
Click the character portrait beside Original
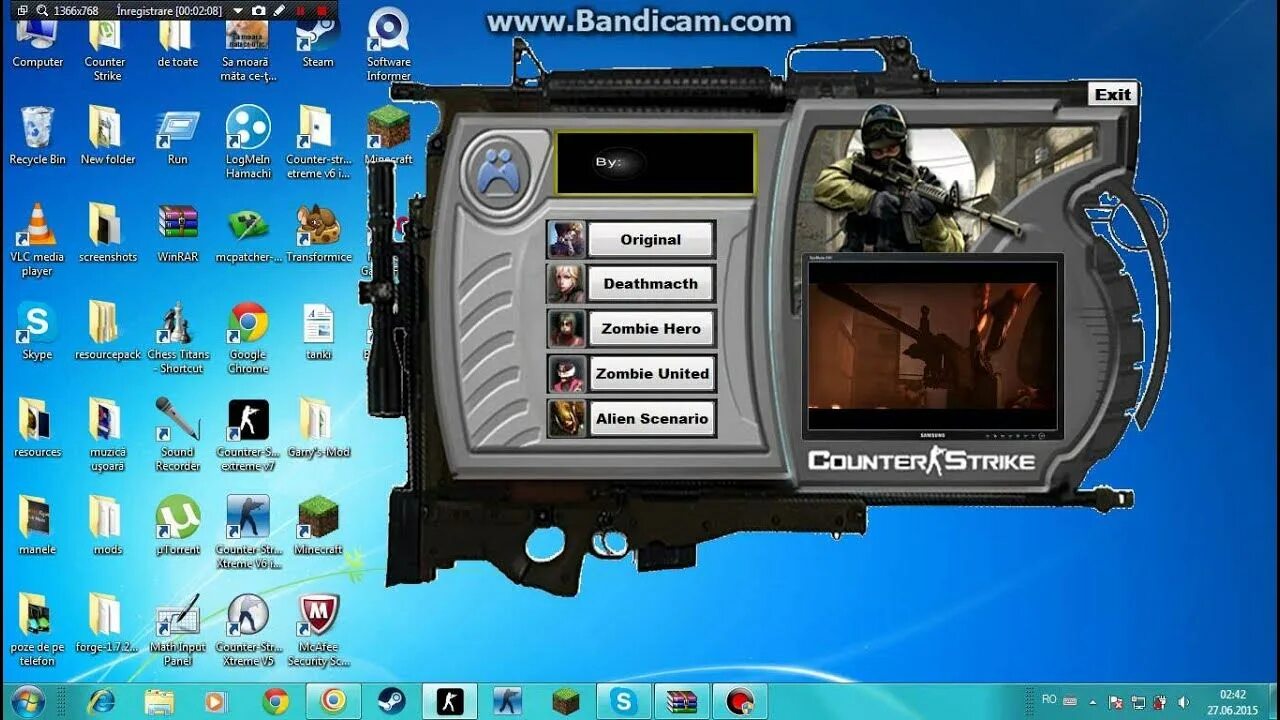click(566, 240)
